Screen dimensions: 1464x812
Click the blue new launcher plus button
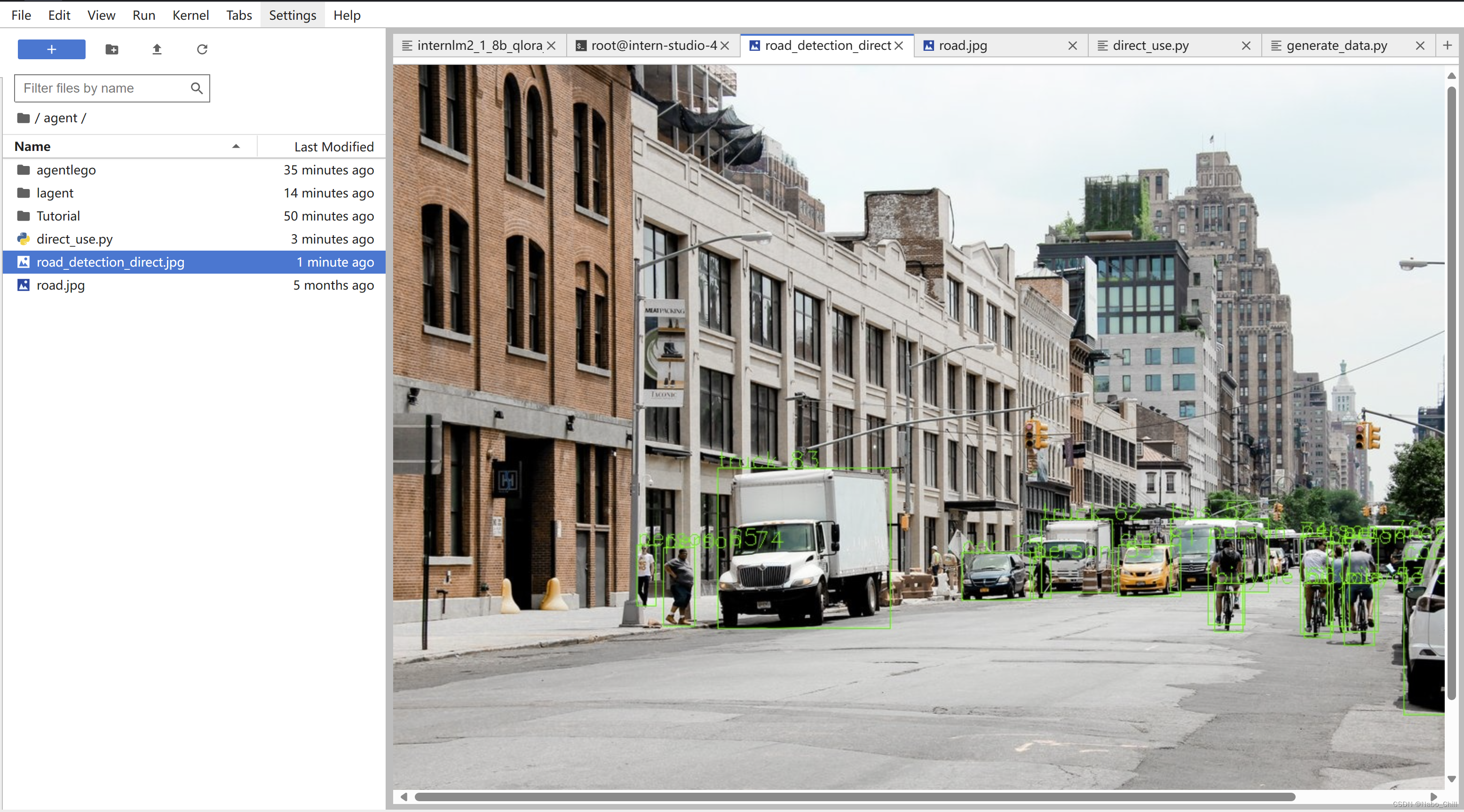pos(51,49)
